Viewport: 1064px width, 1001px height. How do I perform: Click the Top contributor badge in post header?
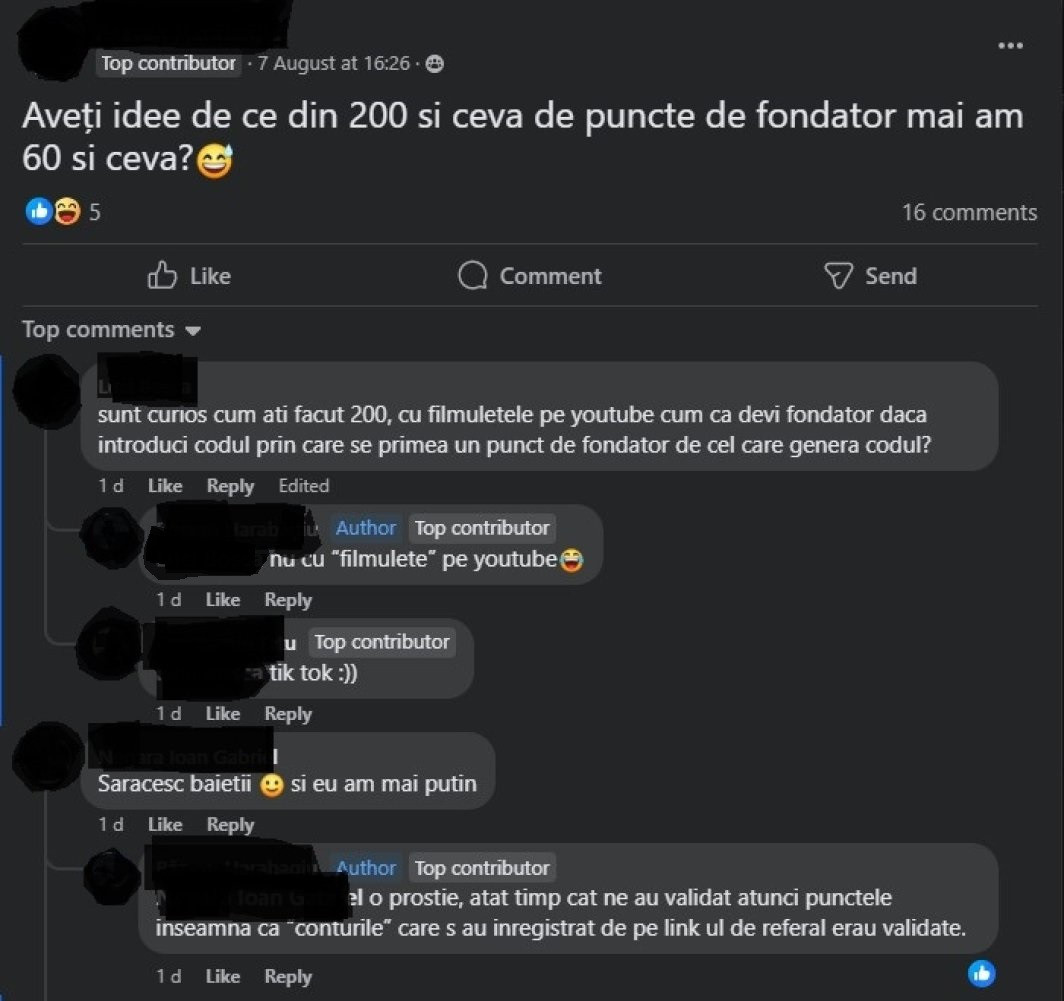click(x=168, y=64)
